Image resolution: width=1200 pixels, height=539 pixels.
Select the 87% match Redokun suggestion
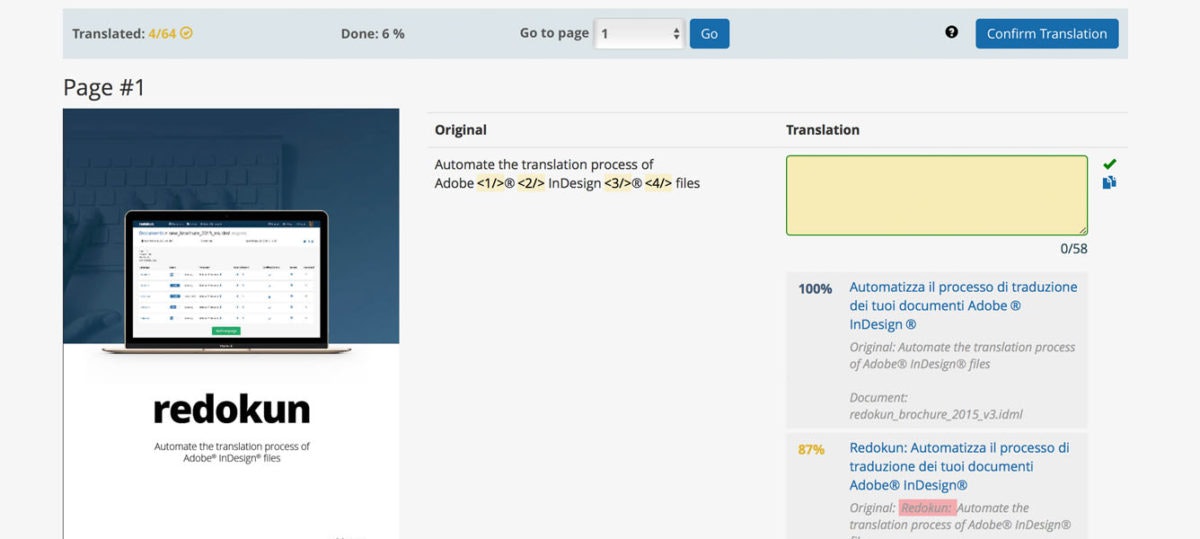click(x=959, y=466)
